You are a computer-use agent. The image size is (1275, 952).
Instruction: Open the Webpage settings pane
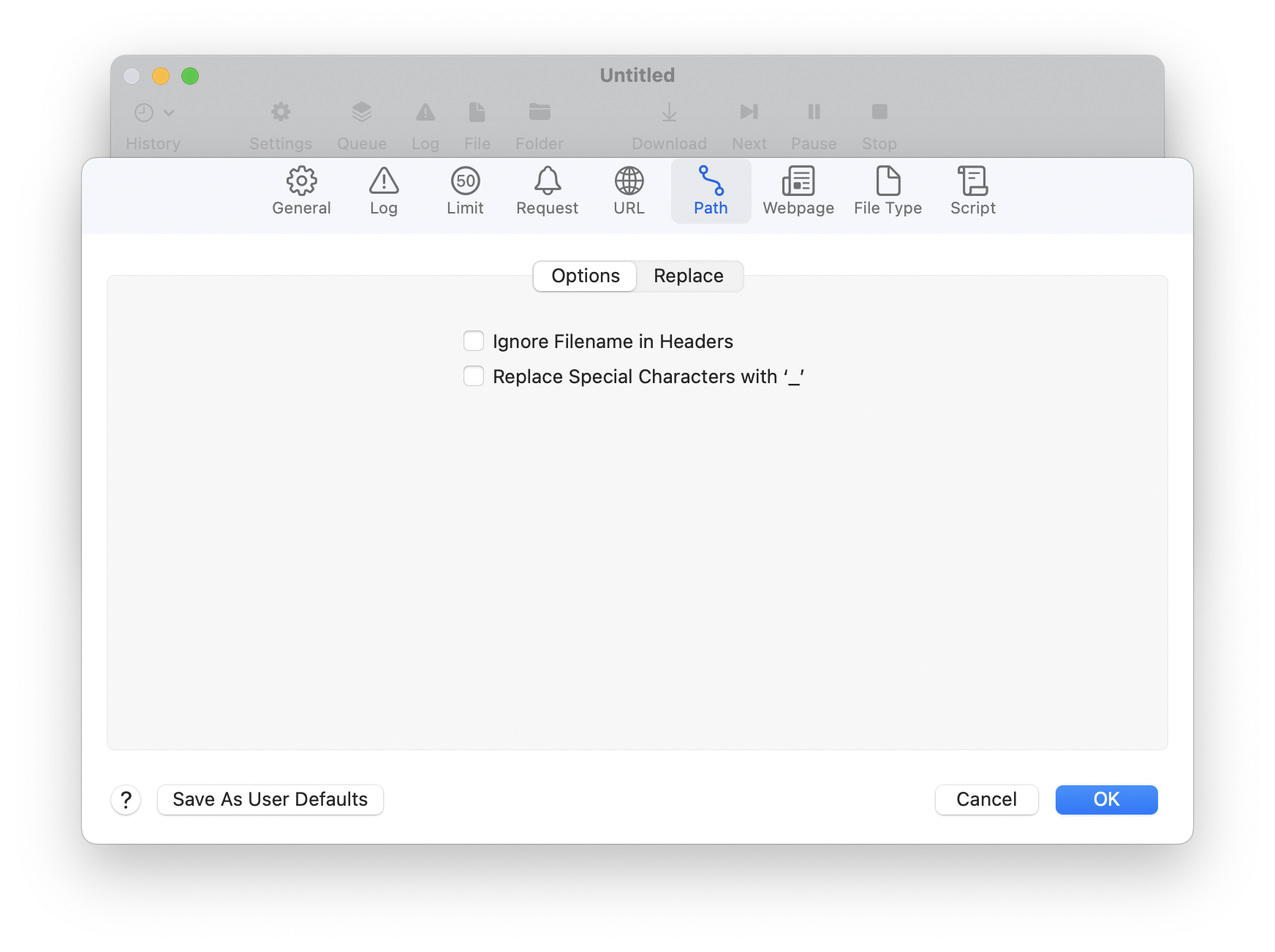[x=798, y=191]
